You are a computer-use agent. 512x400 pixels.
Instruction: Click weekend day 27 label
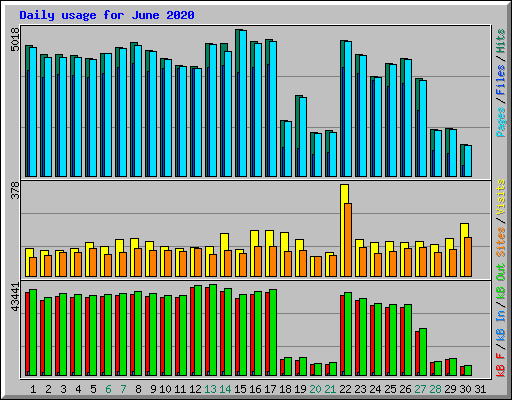420,389
